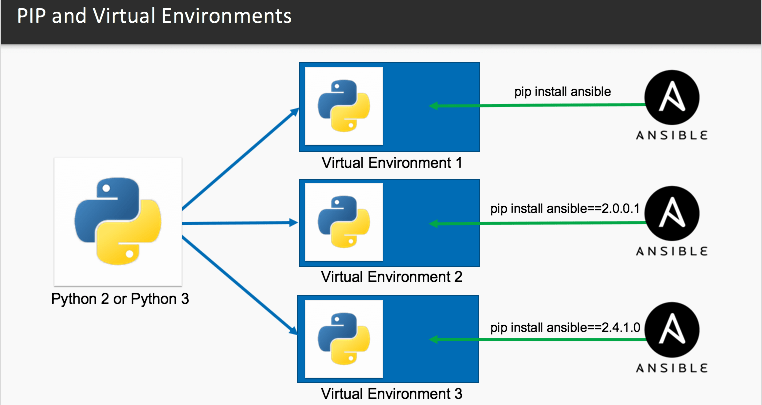Select the Python logo in Virtual Environment 1
The image size is (762, 405).
point(344,106)
